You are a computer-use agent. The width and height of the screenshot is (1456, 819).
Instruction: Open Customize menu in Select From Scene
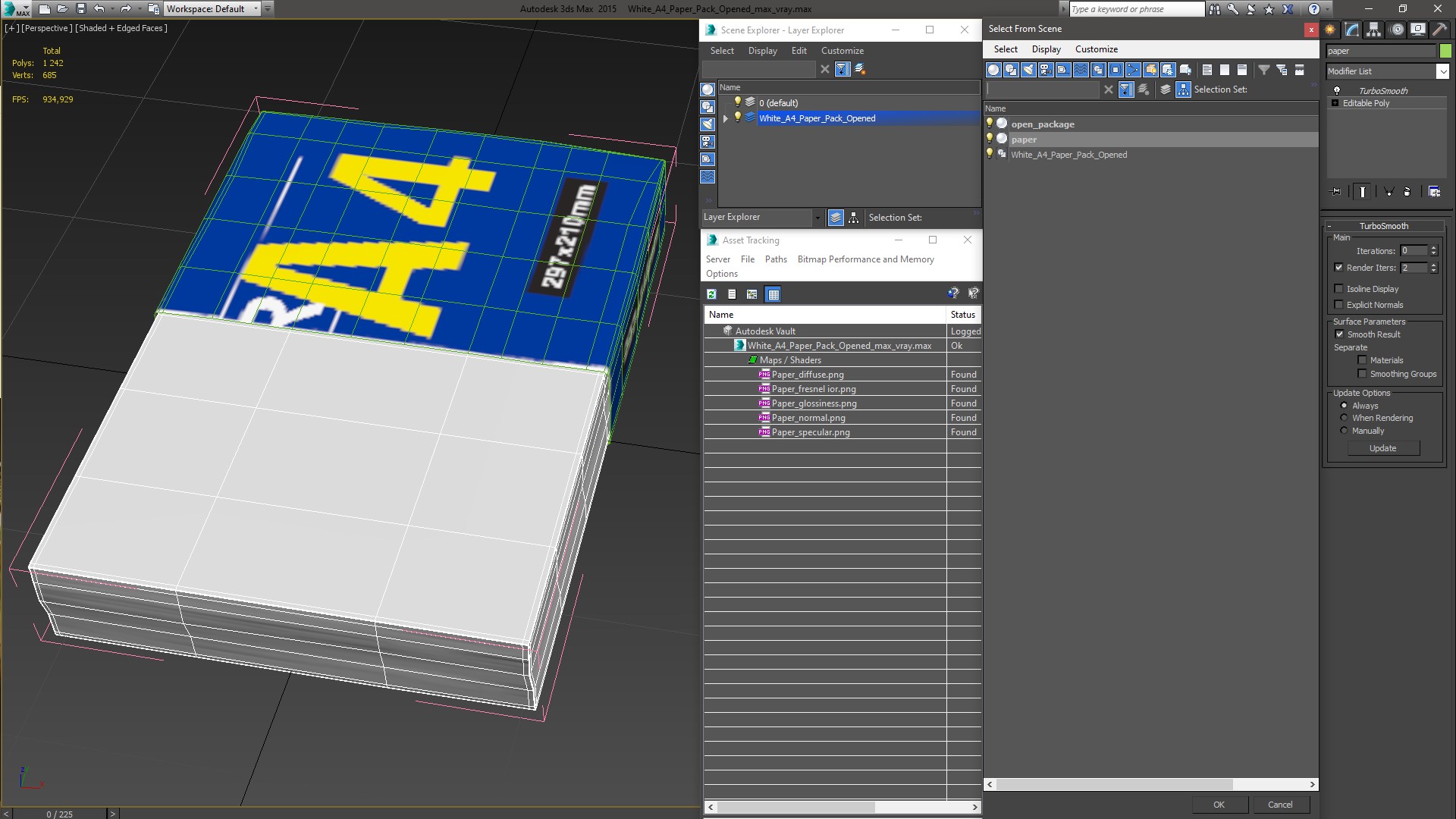pyautogui.click(x=1096, y=49)
